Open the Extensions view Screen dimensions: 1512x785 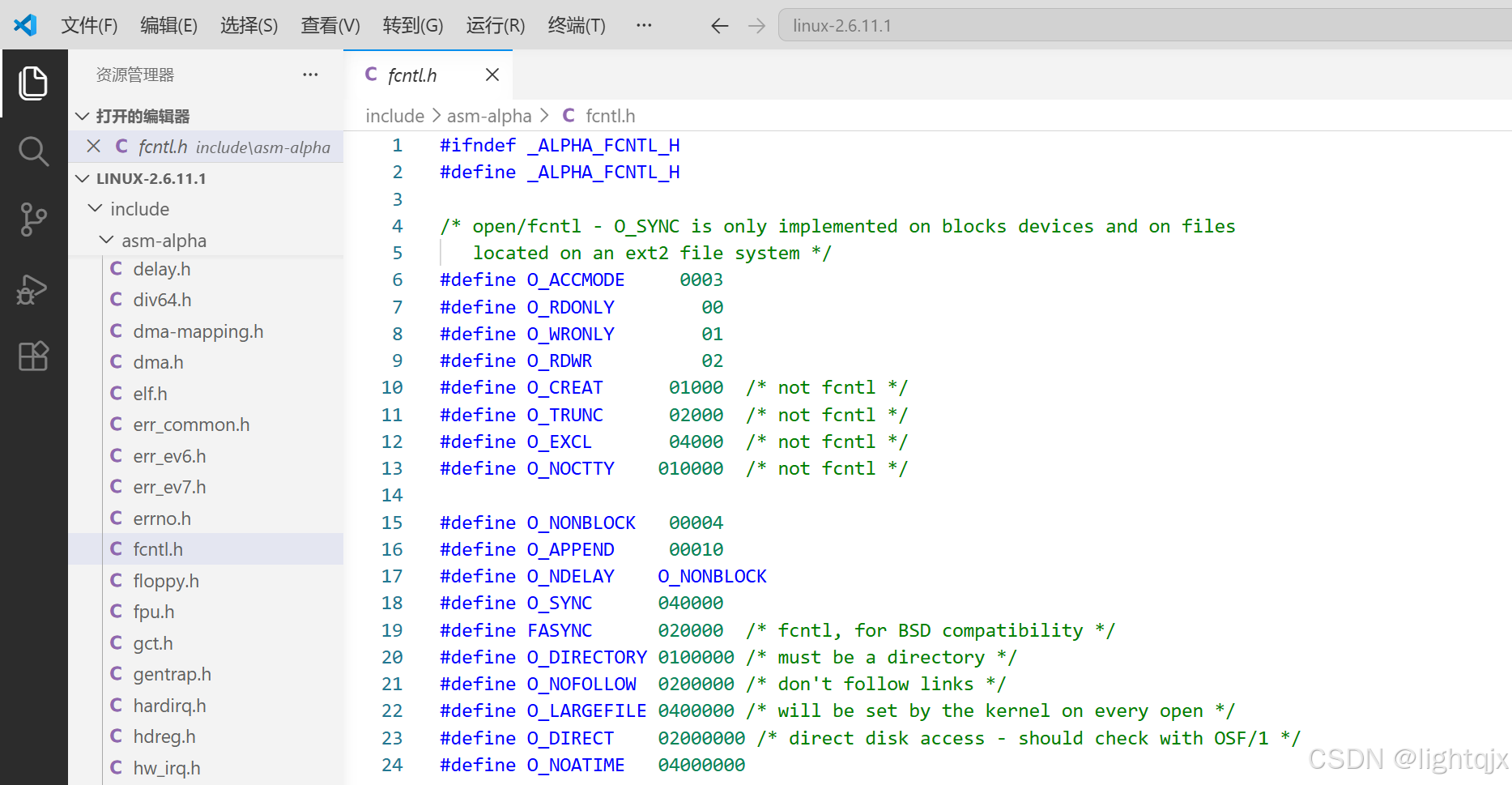[x=33, y=356]
